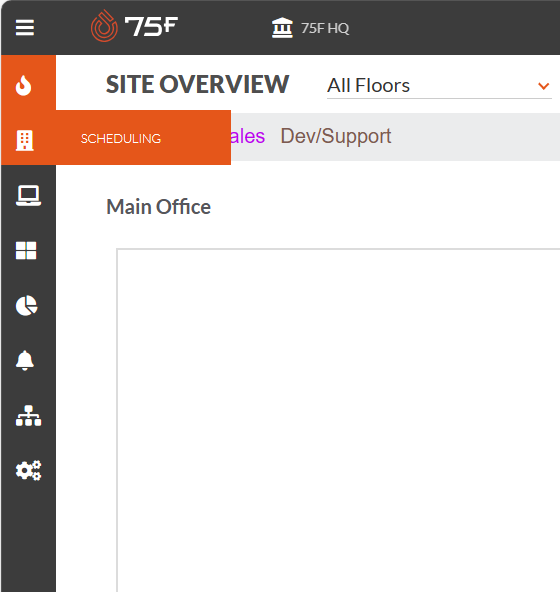Click inside the Main Office floor plan area
560x592 pixels.
(x=338, y=420)
